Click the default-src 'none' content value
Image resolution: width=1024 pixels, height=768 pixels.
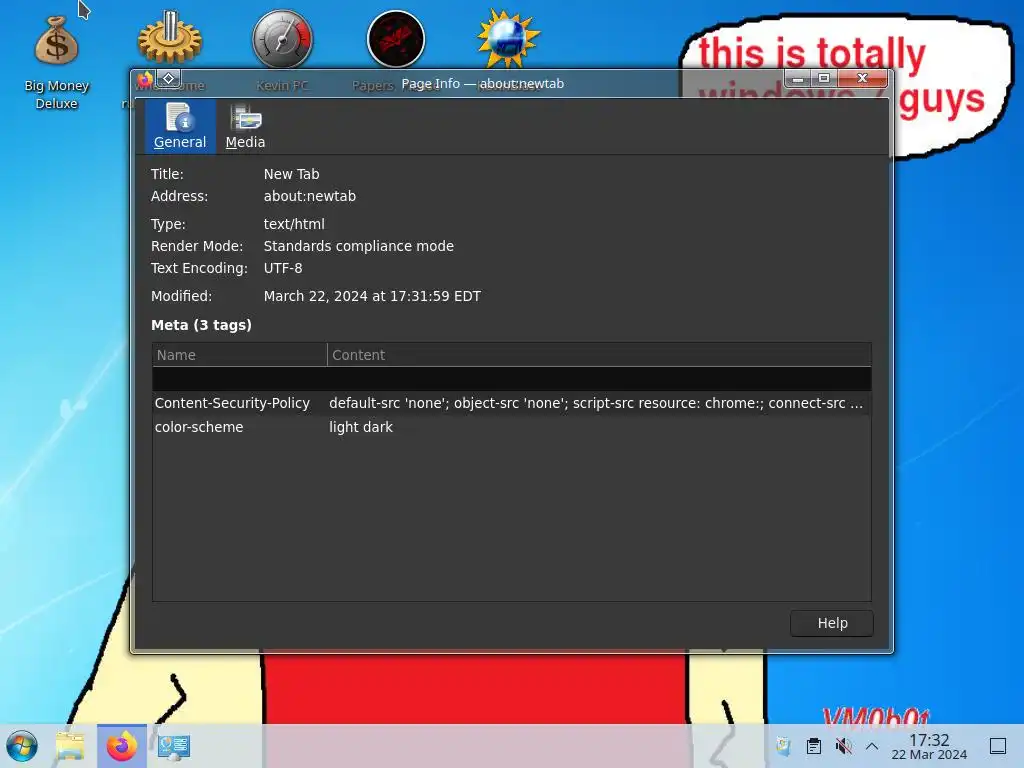596,403
